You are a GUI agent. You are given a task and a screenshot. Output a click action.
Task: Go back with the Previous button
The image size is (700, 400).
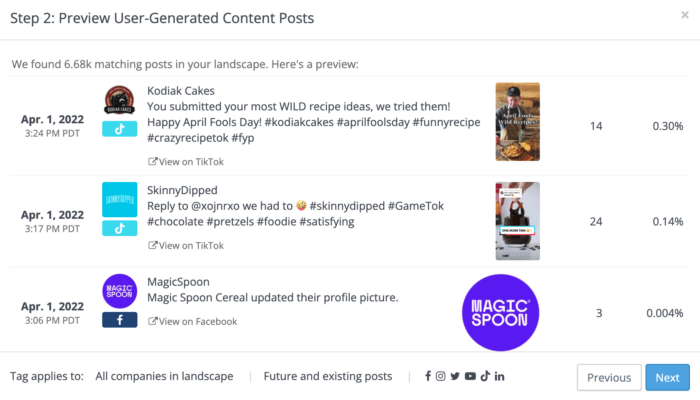click(x=609, y=377)
